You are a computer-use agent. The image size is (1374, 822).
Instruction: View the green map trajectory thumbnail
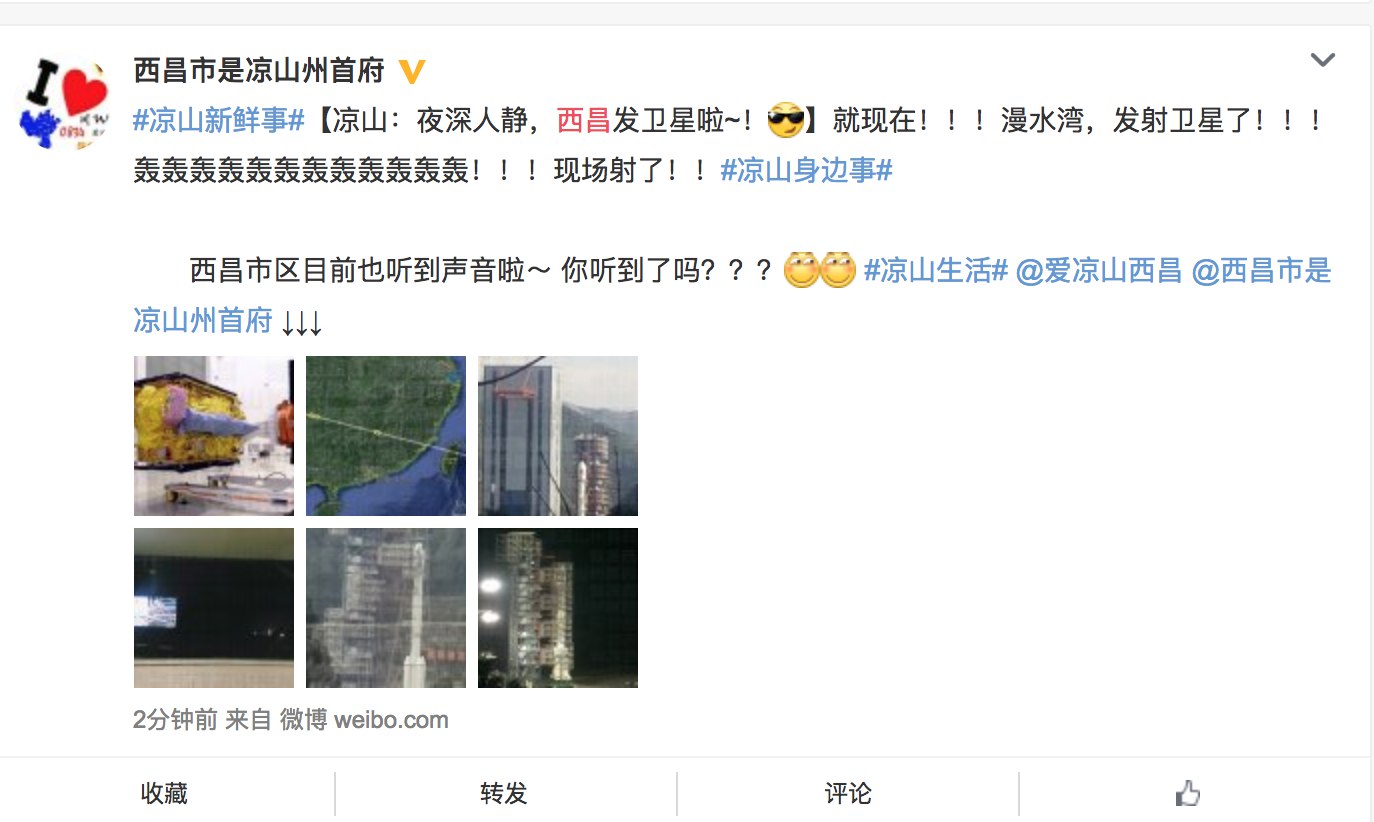coord(386,436)
